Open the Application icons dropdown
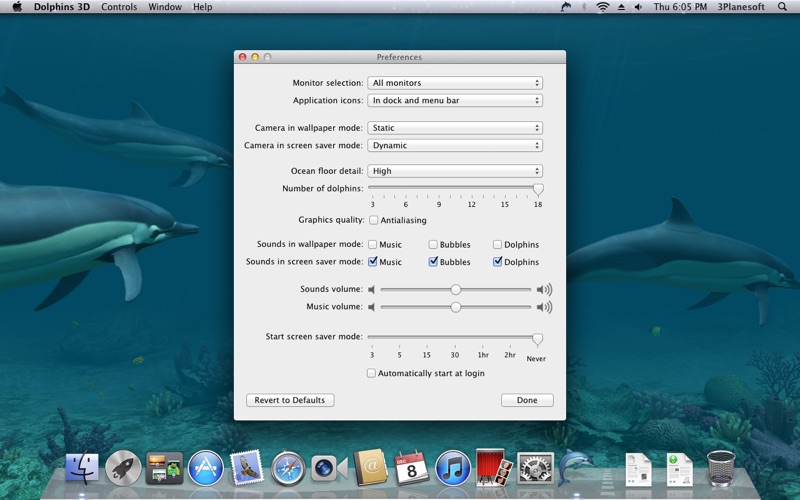 tap(455, 100)
